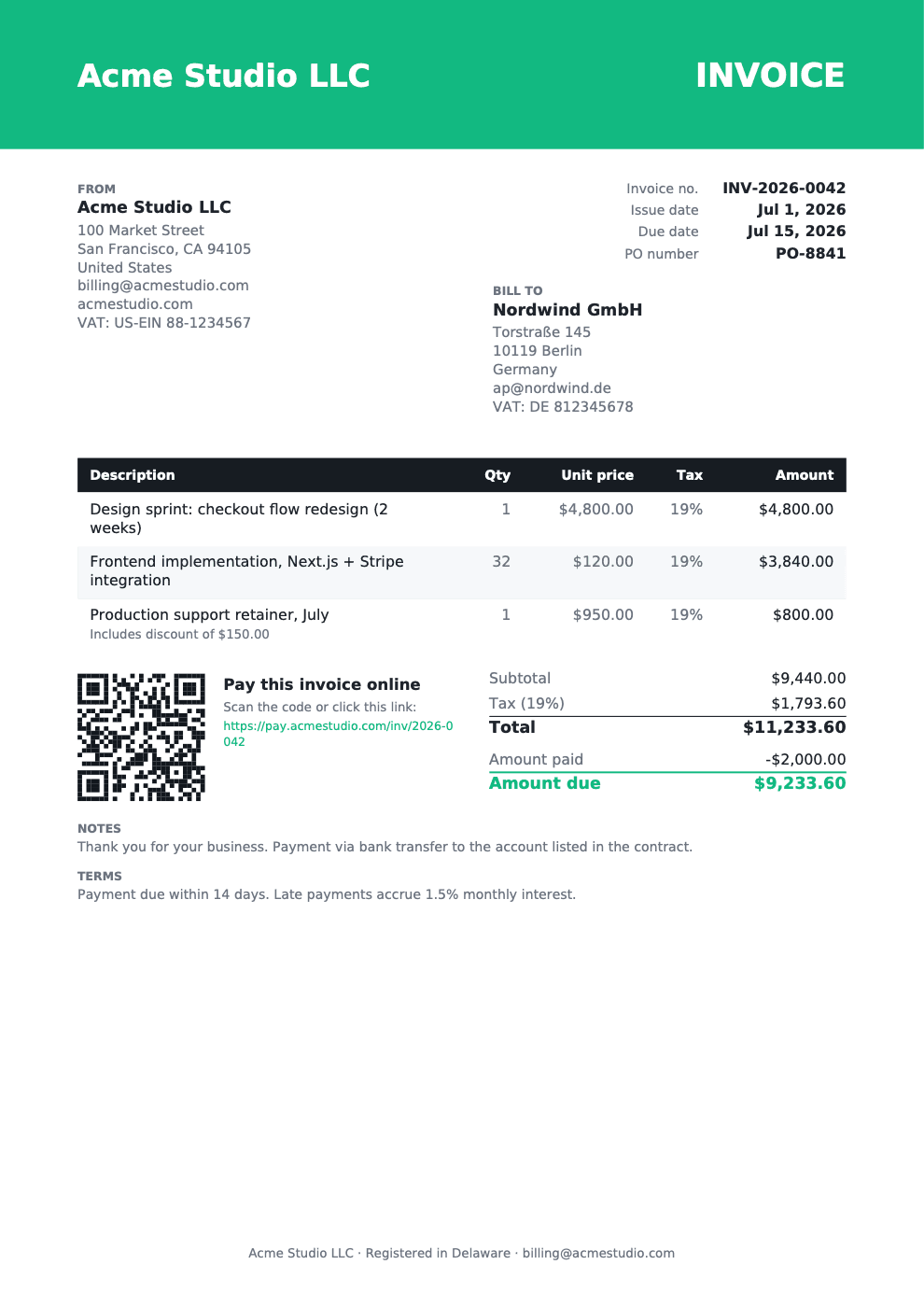Select the $120.00 unit price
This screenshot has width=924, height=1307.
click(603, 562)
